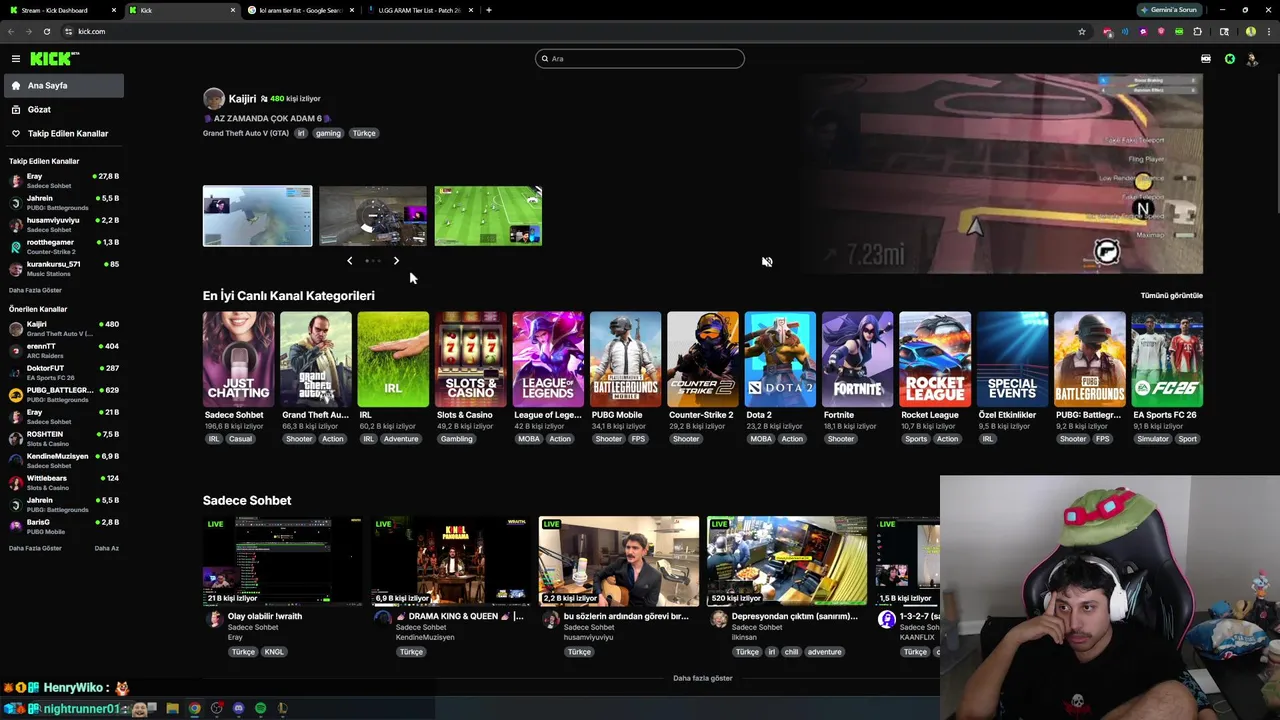The width and height of the screenshot is (1280, 720).
Task: Click the heart icon for Takip Edilen Kanallar
Action: coord(15,133)
